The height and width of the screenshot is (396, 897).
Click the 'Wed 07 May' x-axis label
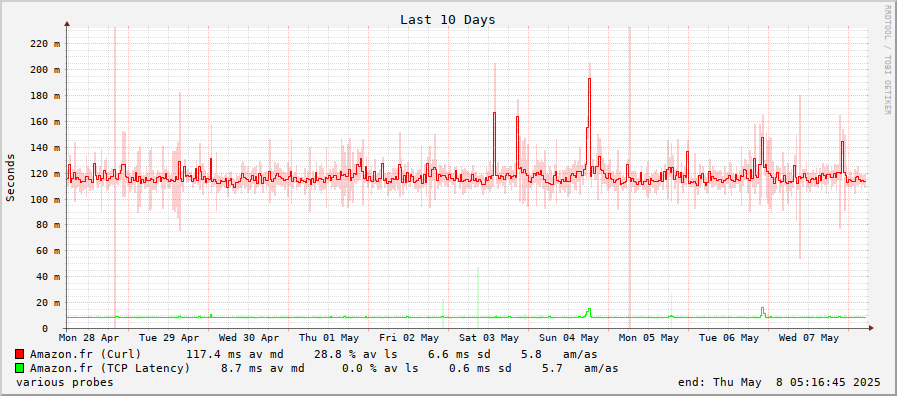click(809, 338)
